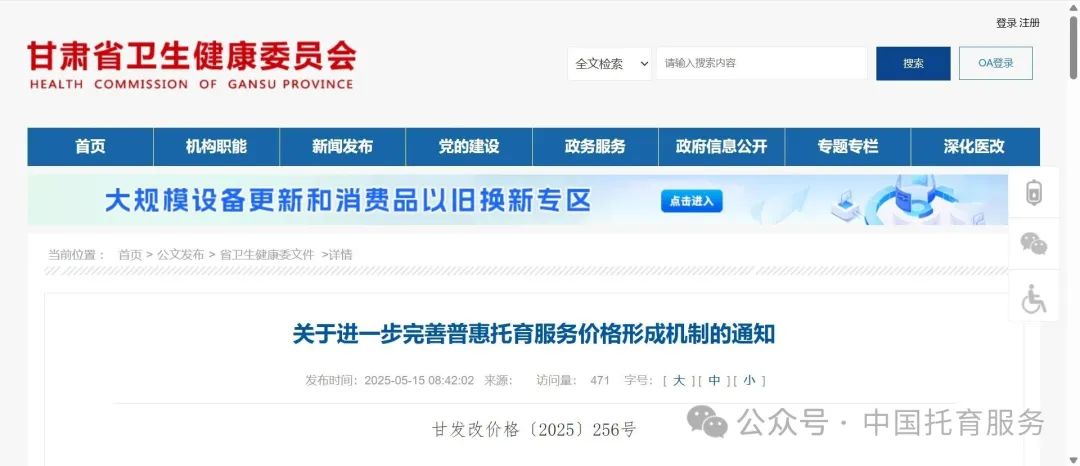Open the mobile version sidebar icon
Image resolution: width=1080 pixels, height=466 pixels.
point(1033,193)
